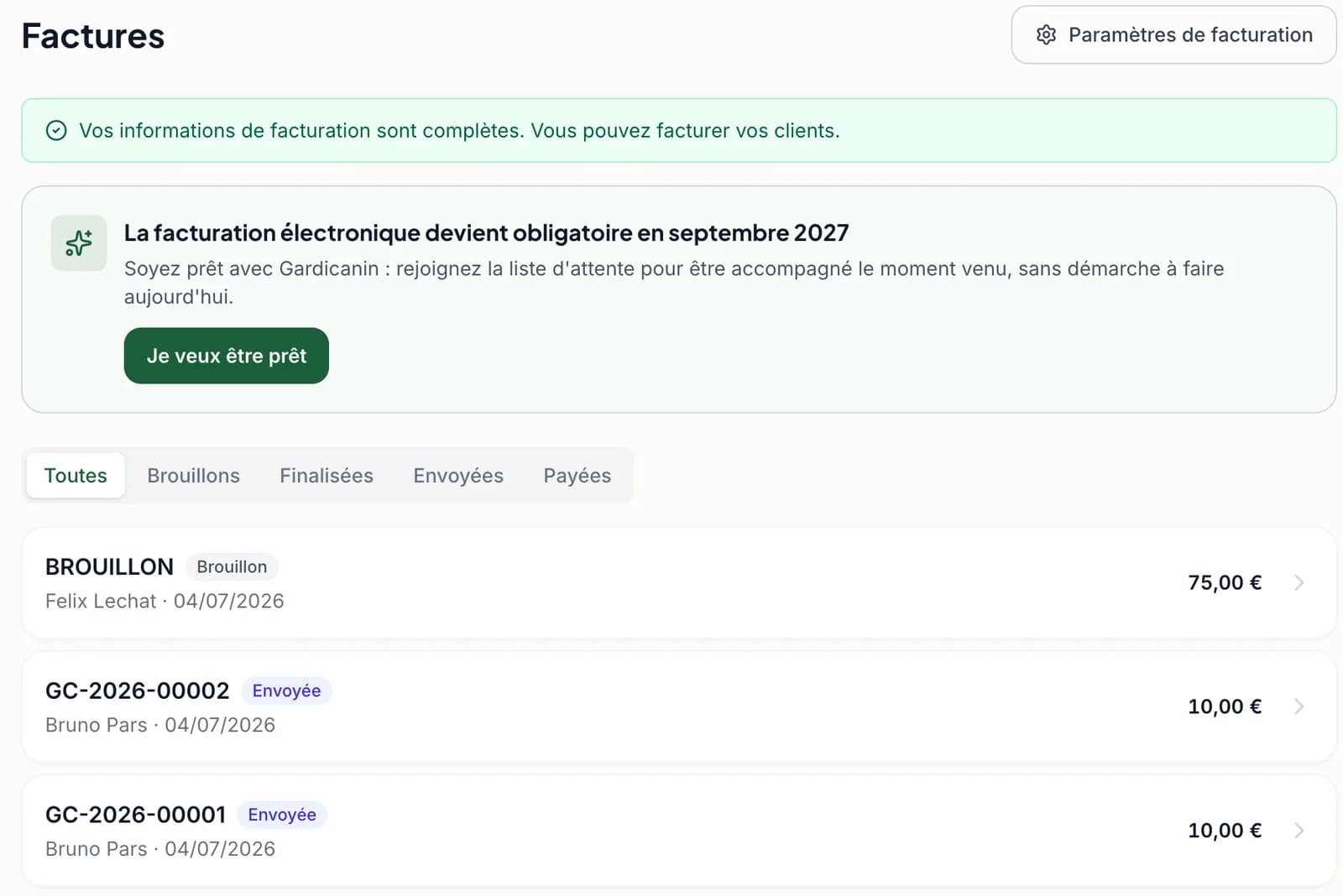
Task: Click the 'Soyez prêt avec Gardicanin' description text
Action: [674, 283]
